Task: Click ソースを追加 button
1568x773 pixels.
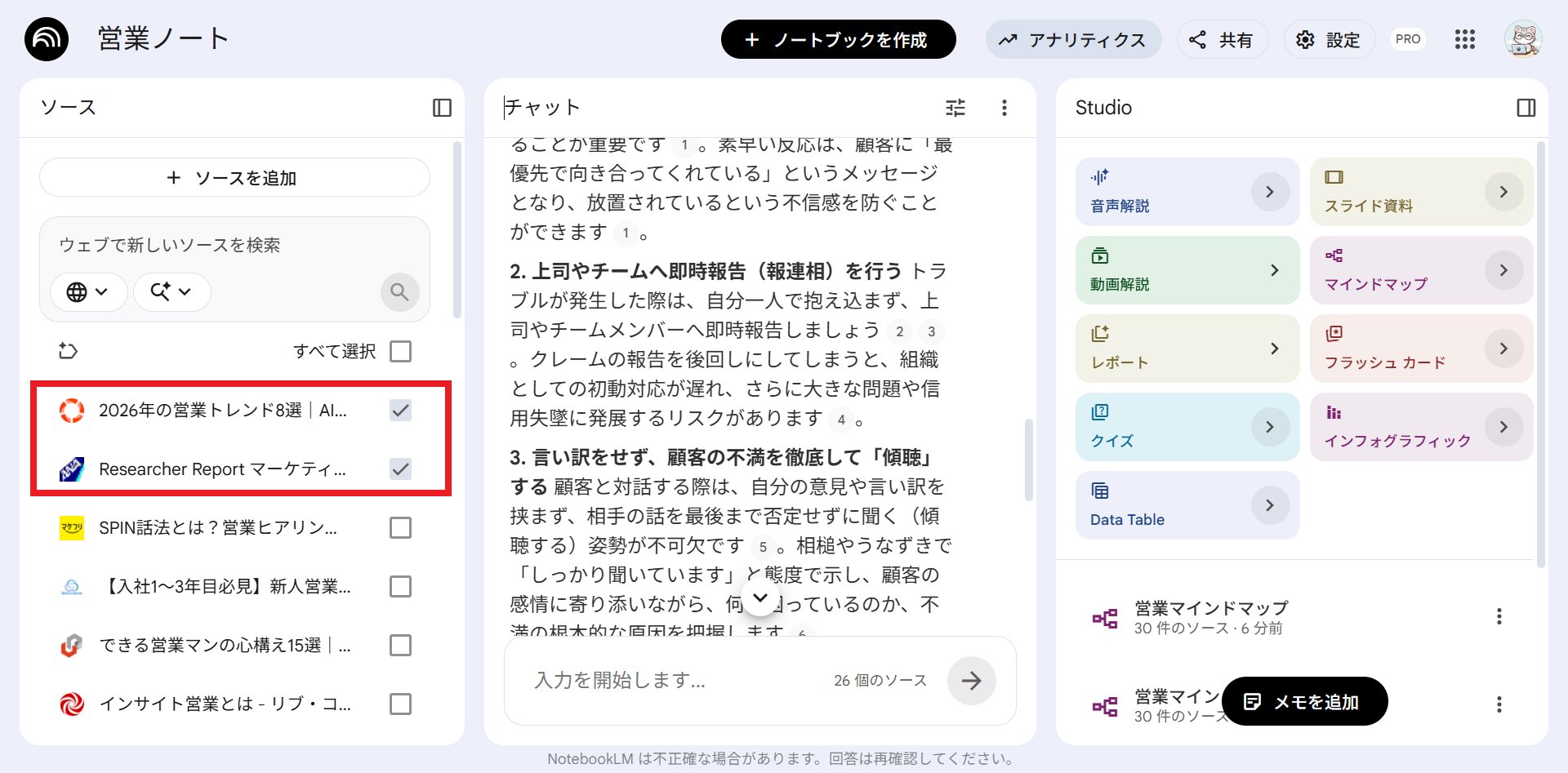Action: (x=234, y=177)
